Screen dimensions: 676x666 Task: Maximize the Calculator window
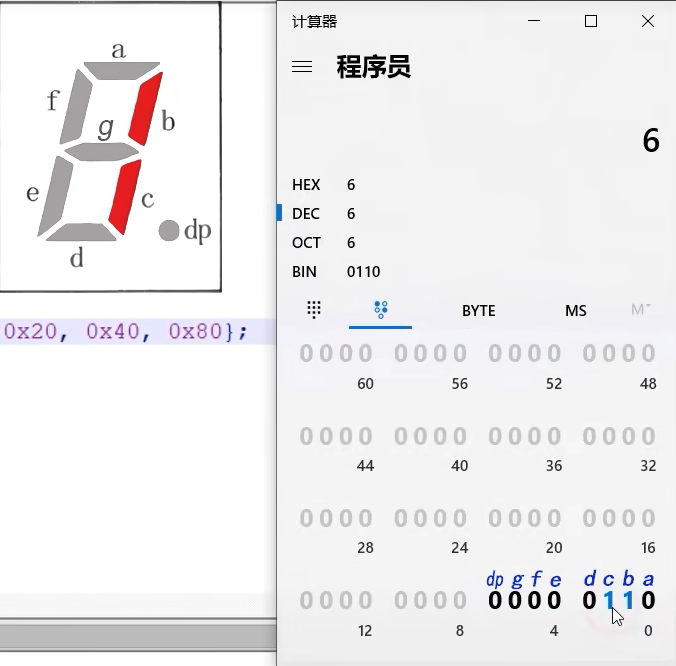(x=591, y=21)
